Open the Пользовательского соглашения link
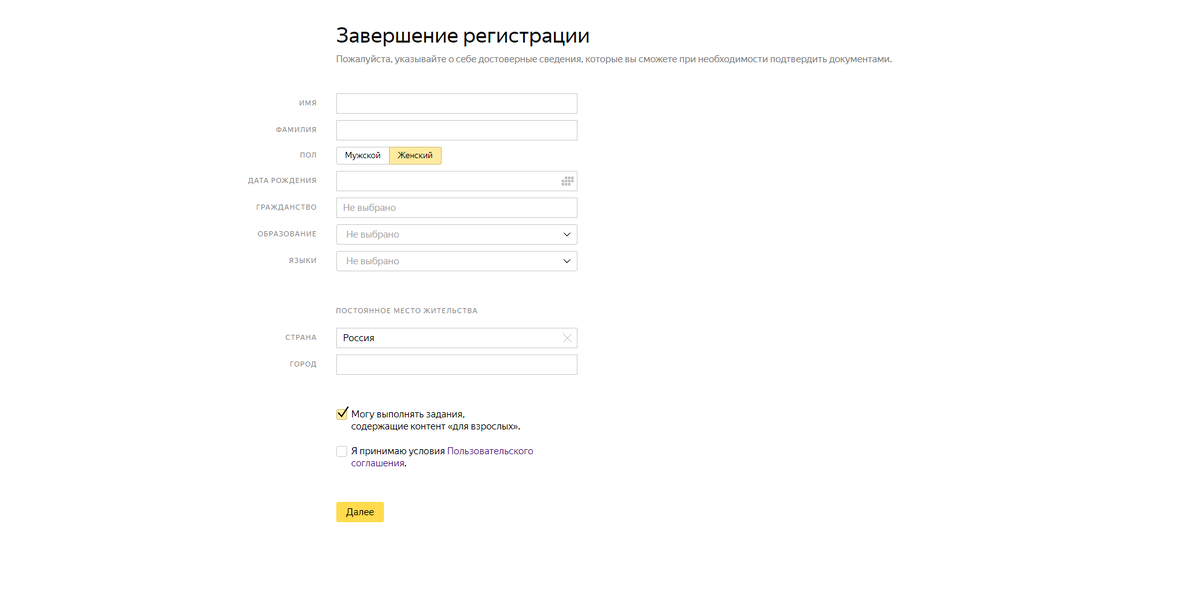1200x594 pixels. tap(488, 451)
